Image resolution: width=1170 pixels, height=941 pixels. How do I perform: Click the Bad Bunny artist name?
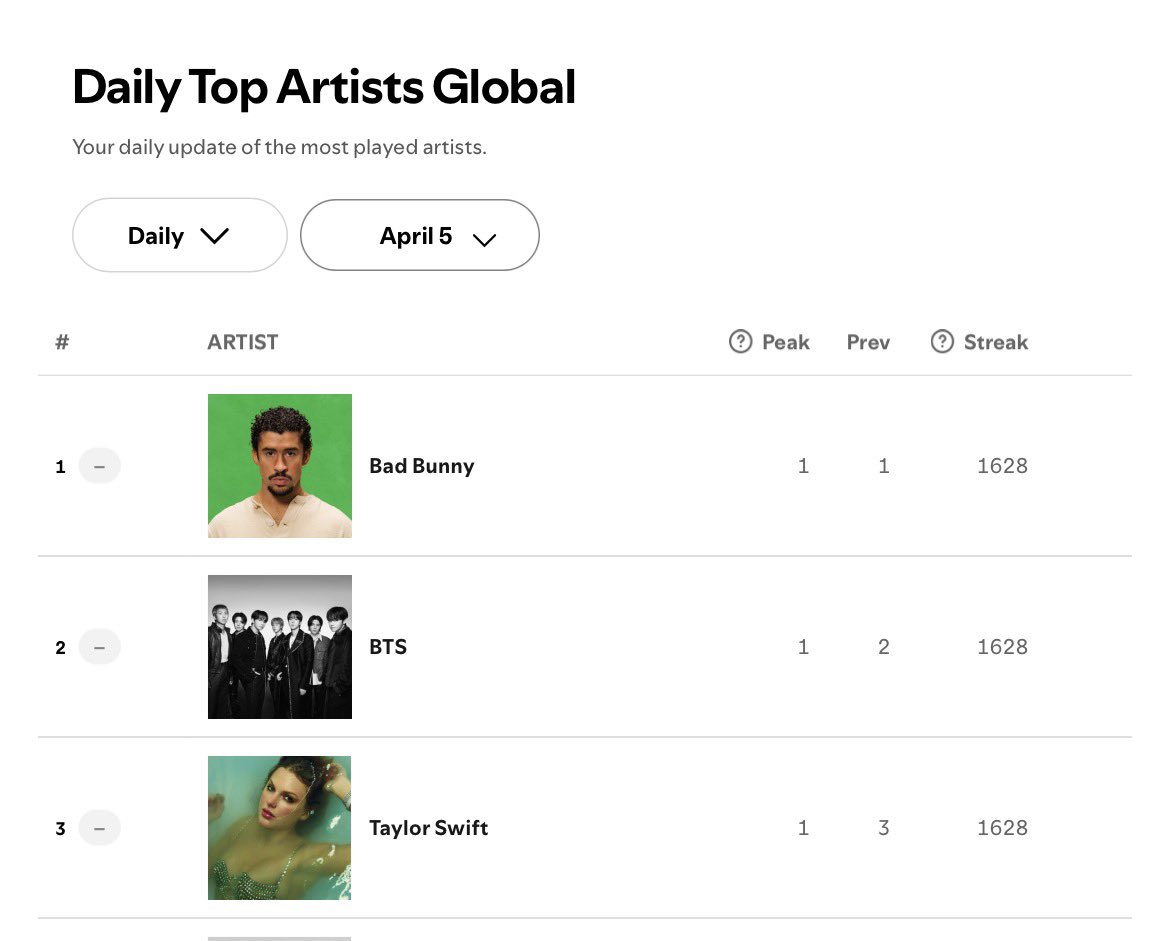pyautogui.click(x=421, y=466)
